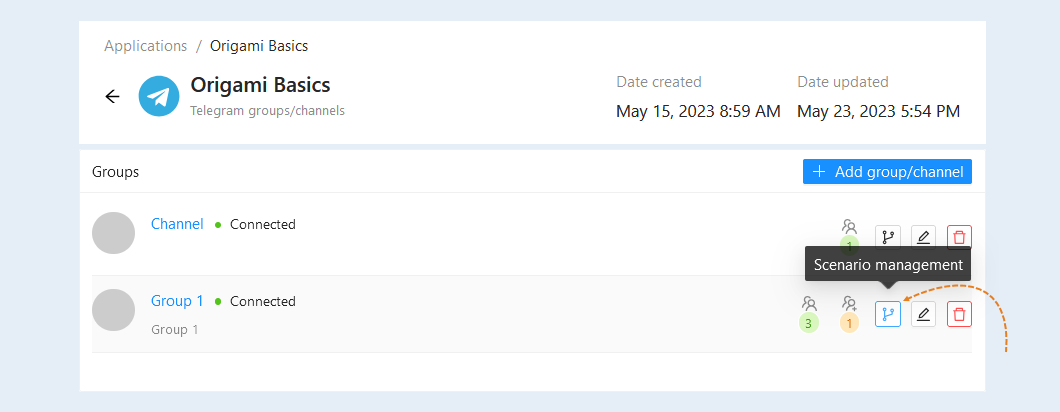Open Scenario management for Channel row

(x=888, y=237)
